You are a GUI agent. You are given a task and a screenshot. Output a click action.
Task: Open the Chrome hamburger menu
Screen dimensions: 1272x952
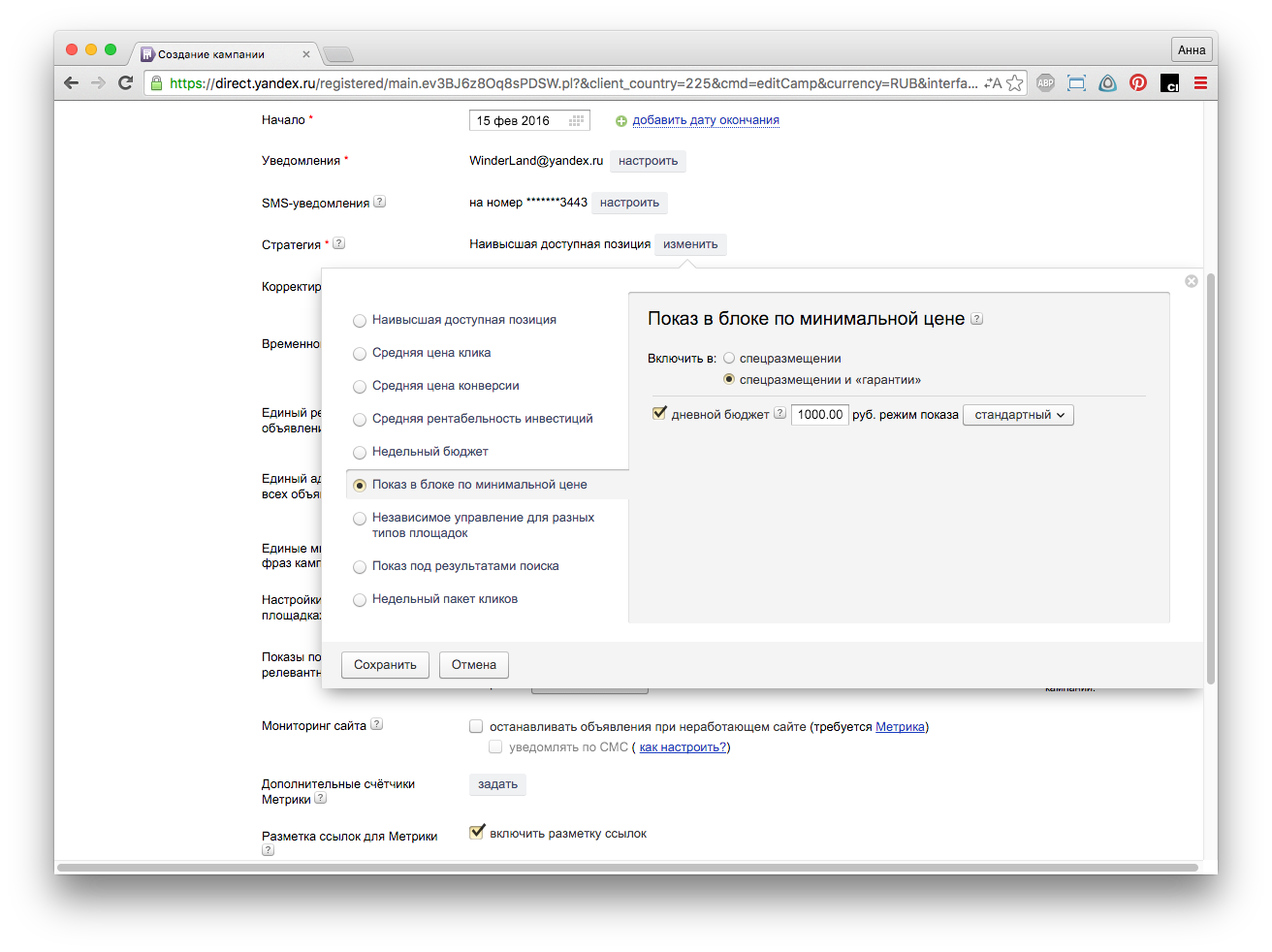(x=1200, y=83)
